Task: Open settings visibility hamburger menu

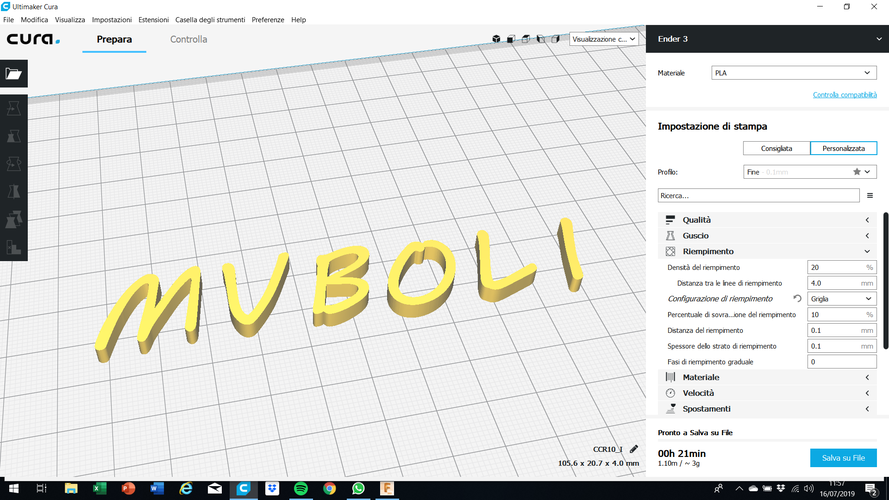Action: (870, 196)
